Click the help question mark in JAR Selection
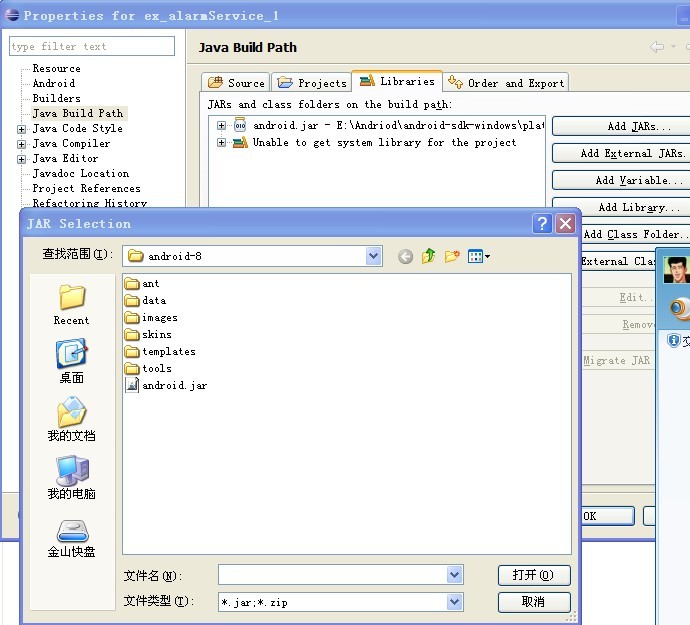 (x=542, y=224)
